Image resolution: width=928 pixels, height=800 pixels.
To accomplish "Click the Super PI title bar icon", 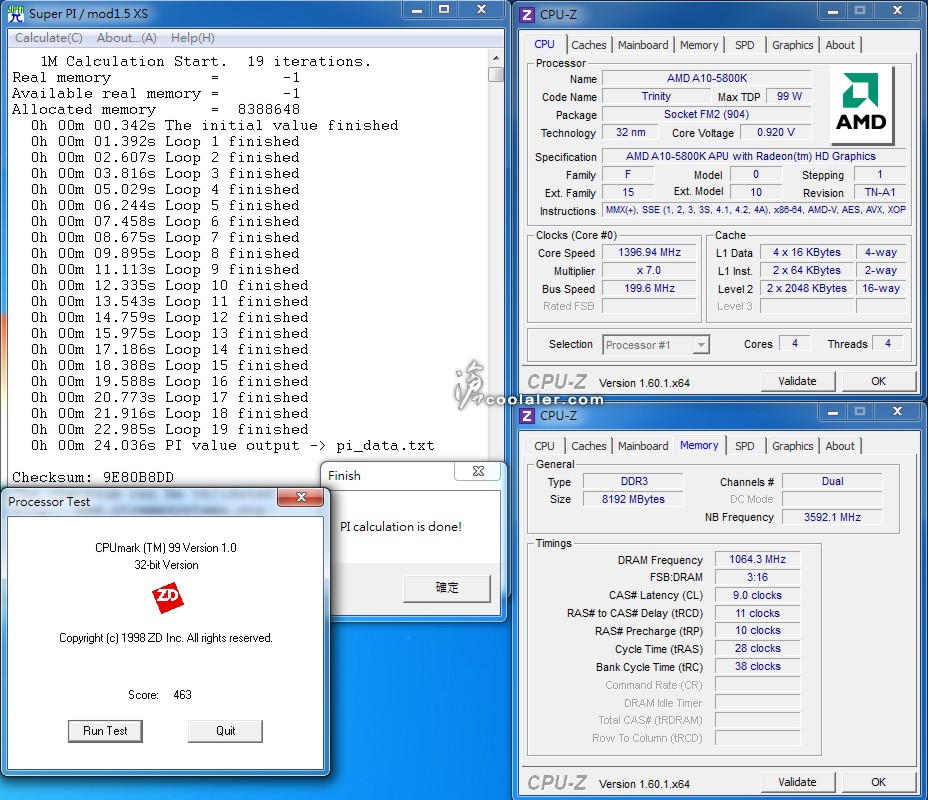I will click(x=14, y=12).
